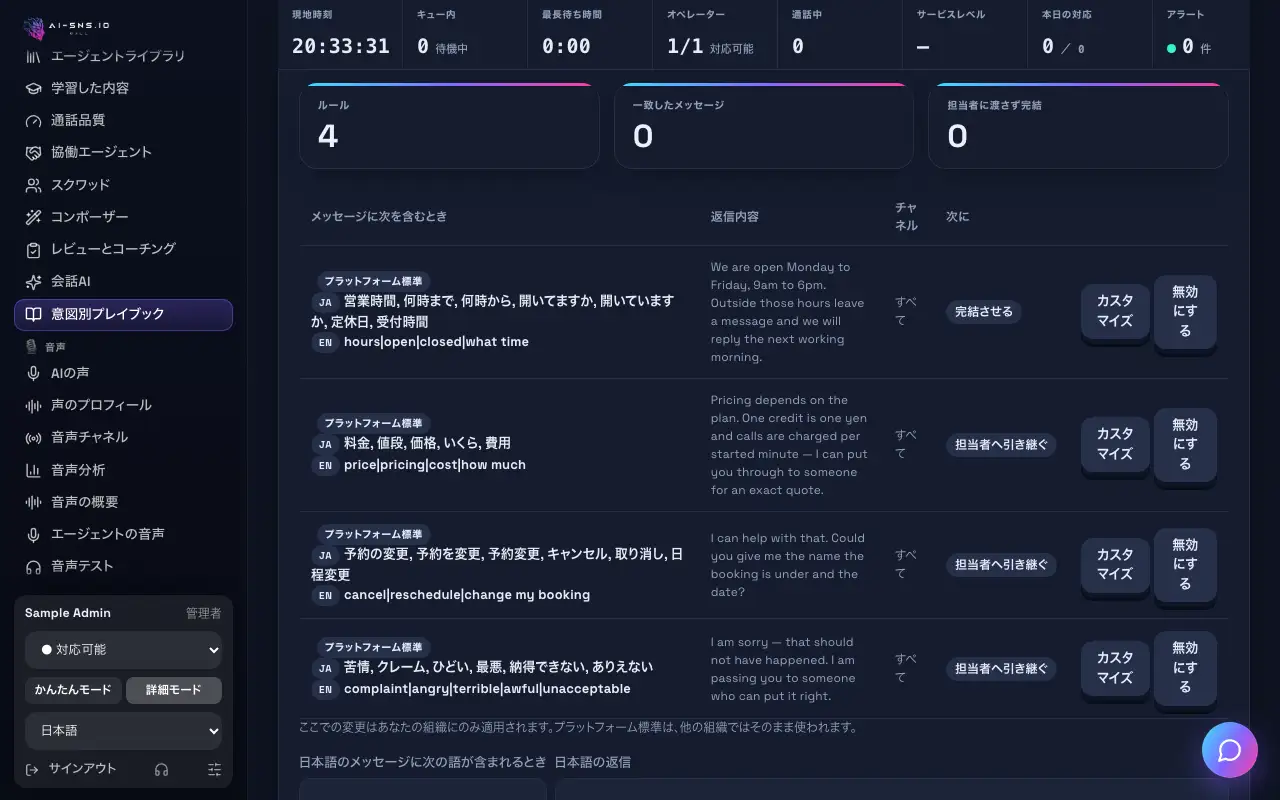1280x800 pixels.
Task: Click the 会話AI sparkle icon
Action: coord(33,282)
